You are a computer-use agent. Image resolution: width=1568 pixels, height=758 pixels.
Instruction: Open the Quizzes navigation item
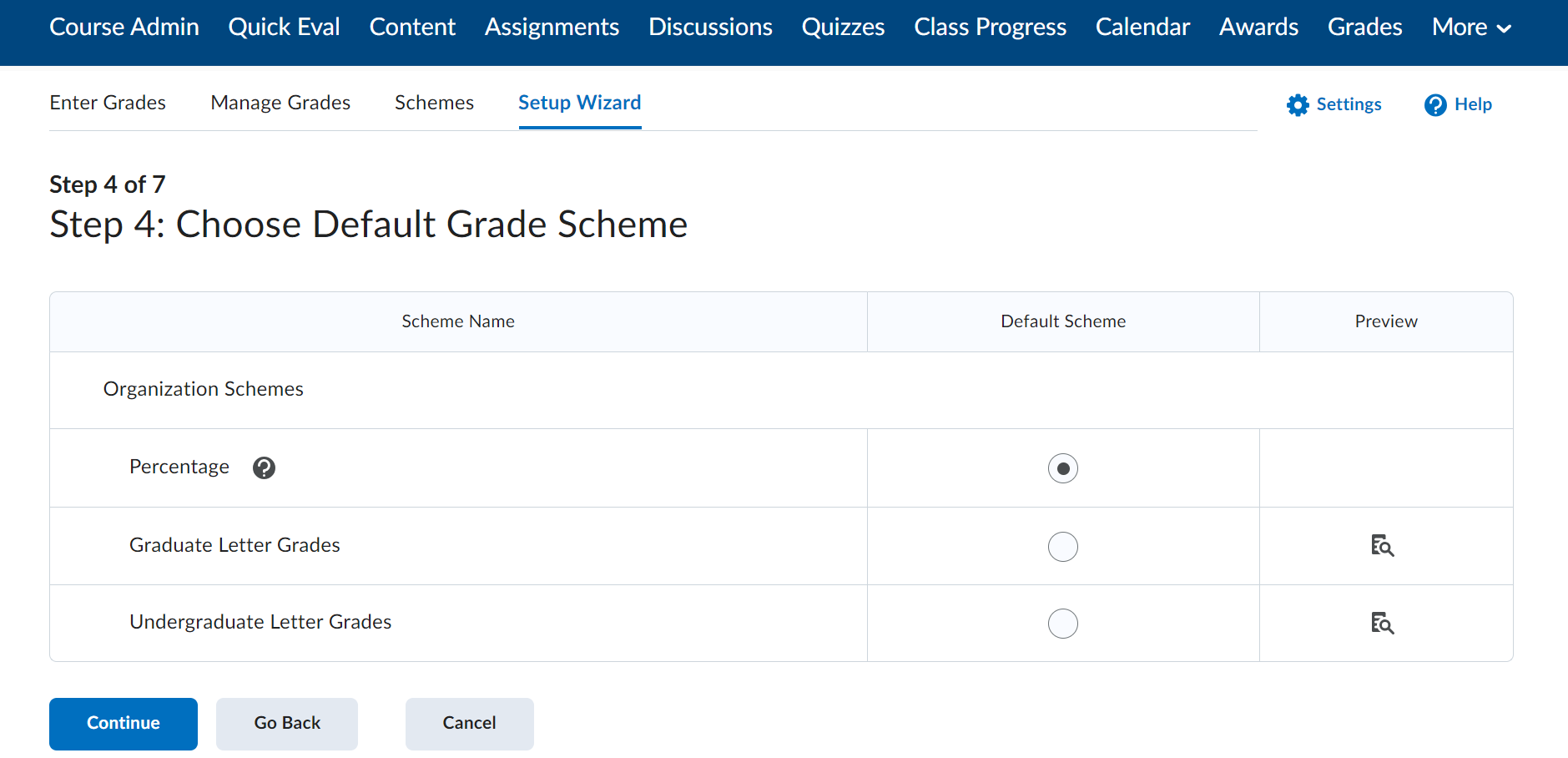point(843,27)
